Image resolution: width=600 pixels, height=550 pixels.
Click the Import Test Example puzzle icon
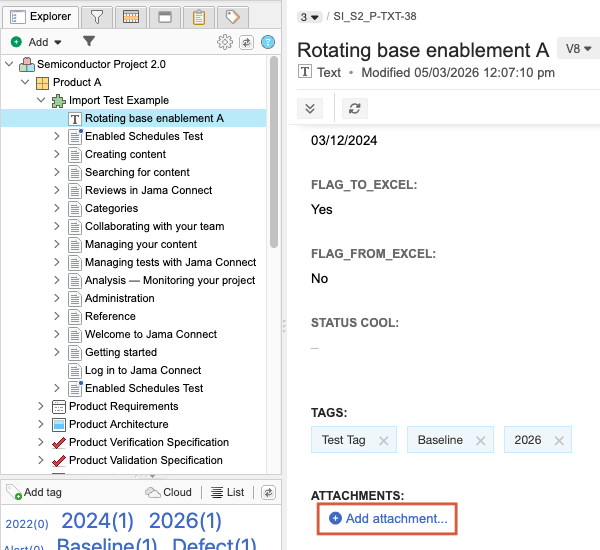[x=59, y=101]
